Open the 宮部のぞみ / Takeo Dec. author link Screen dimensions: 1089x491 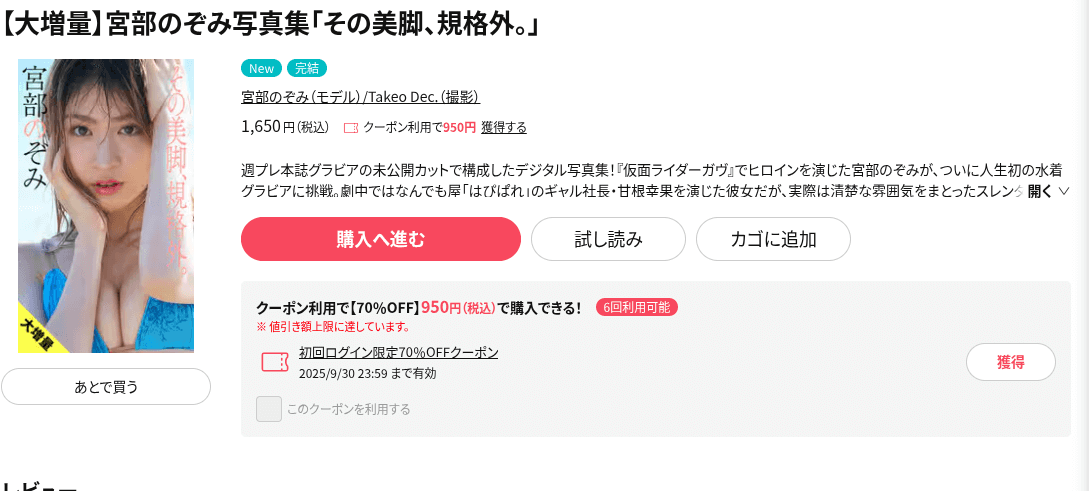point(360,97)
